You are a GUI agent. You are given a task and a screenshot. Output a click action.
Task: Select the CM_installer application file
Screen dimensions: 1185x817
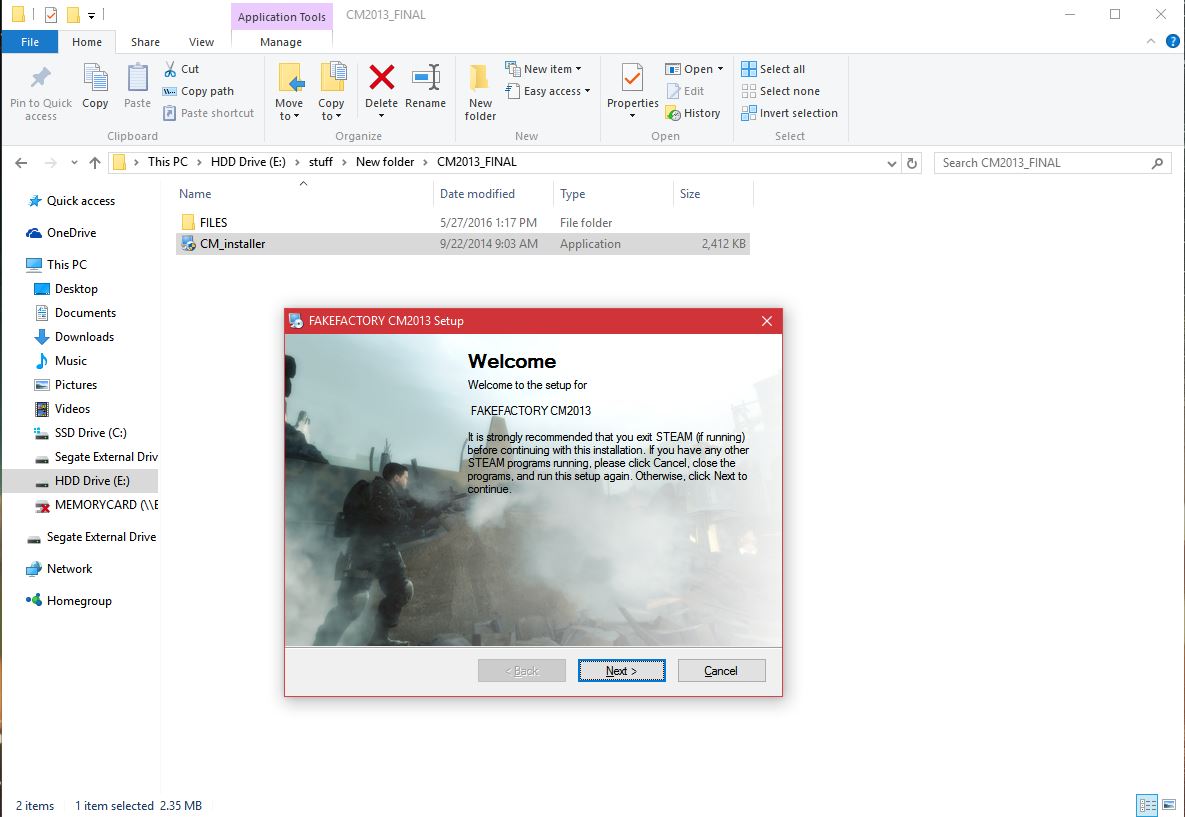click(x=463, y=243)
